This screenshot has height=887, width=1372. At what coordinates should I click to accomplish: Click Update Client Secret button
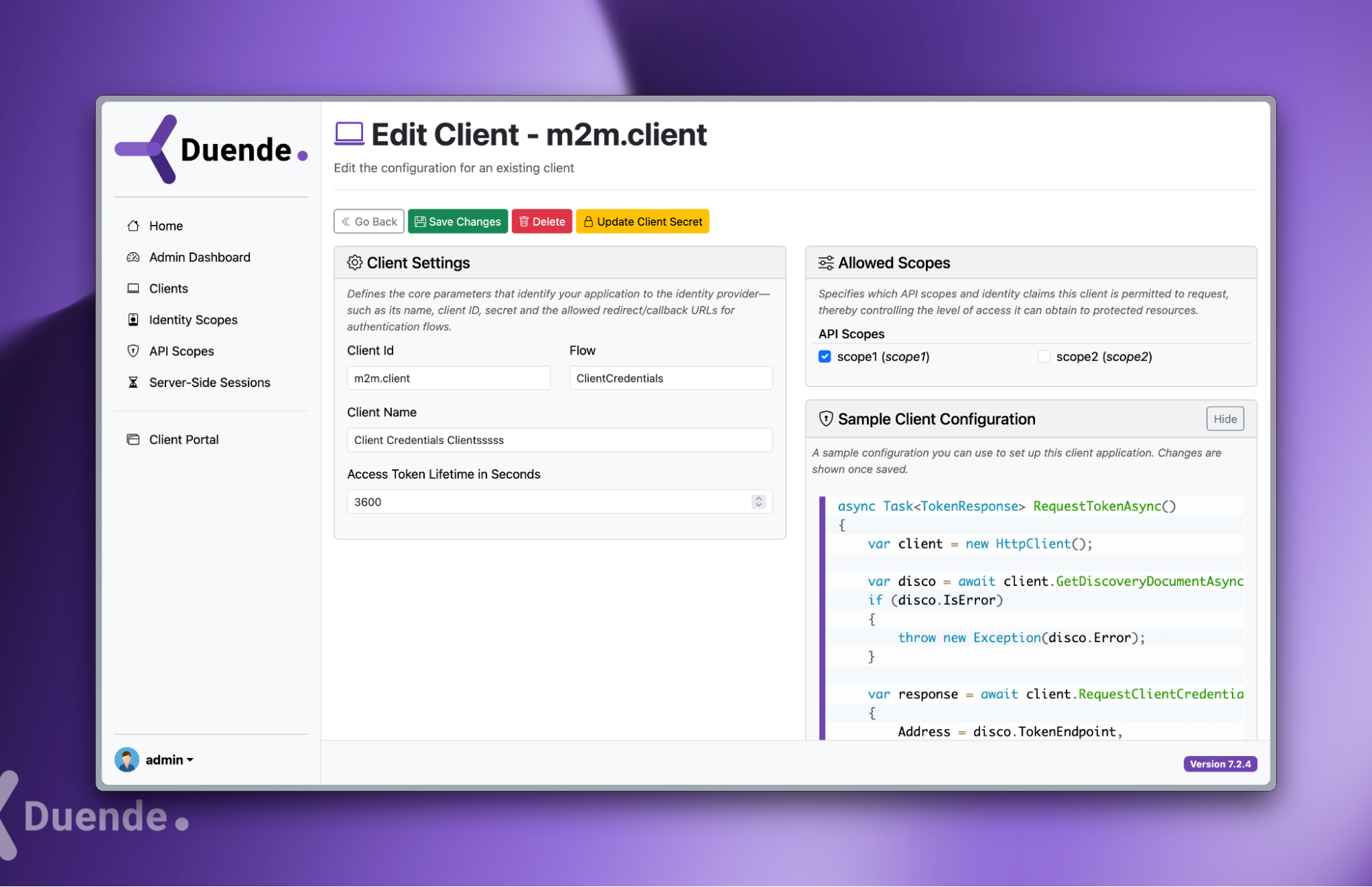tap(642, 222)
